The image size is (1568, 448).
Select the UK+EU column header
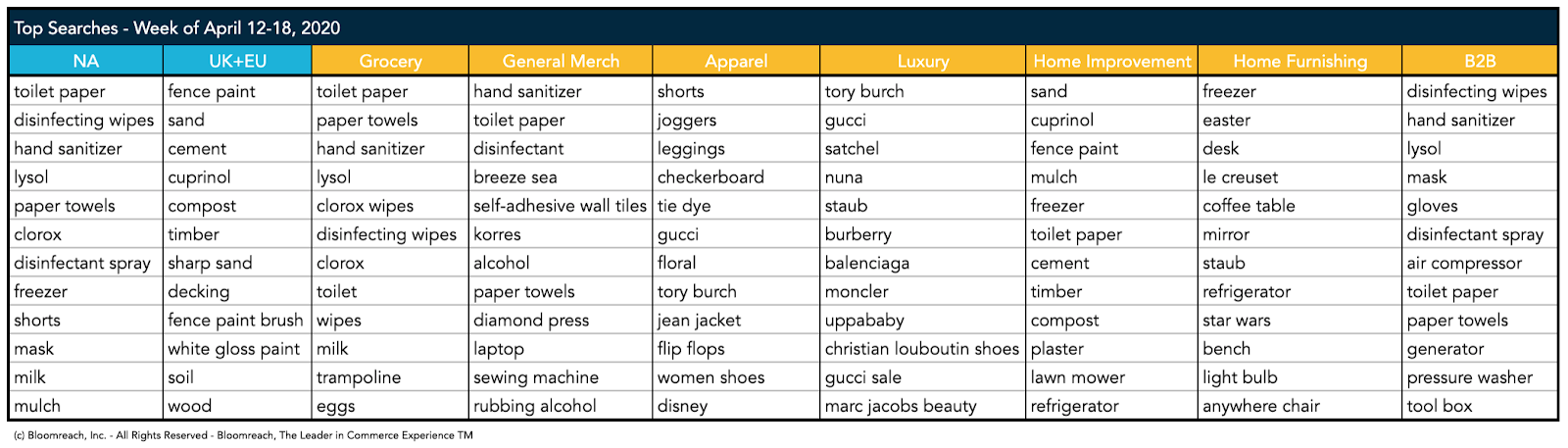(x=237, y=61)
